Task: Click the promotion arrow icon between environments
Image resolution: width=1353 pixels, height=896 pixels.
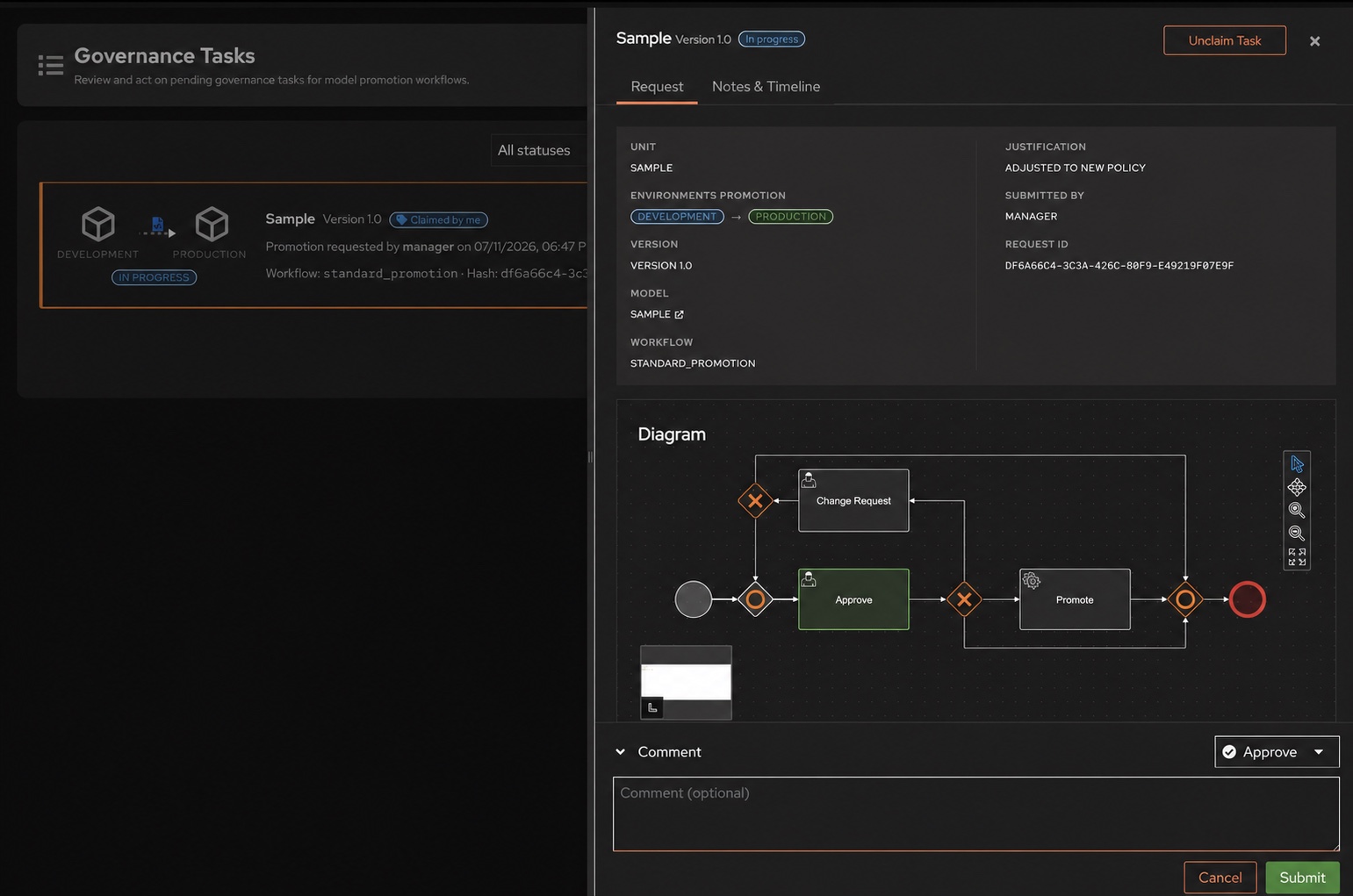Action: pyautogui.click(x=158, y=227)
